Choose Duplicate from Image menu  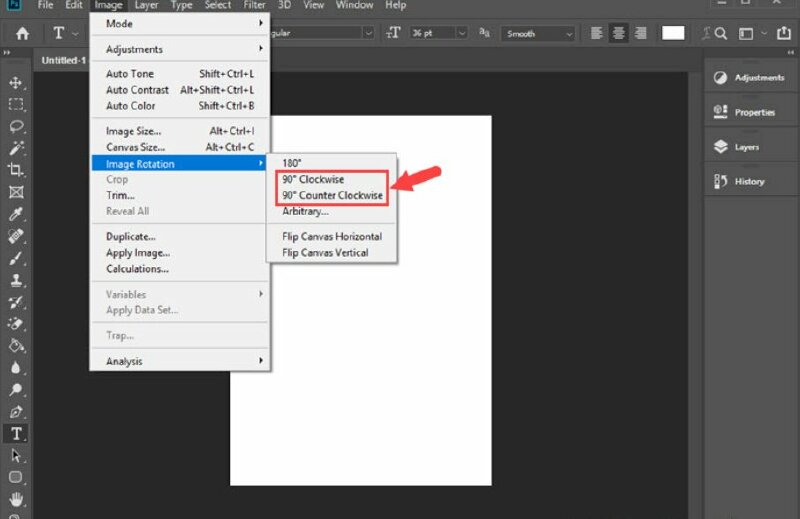pyautogui.click(x=180, y=237)
